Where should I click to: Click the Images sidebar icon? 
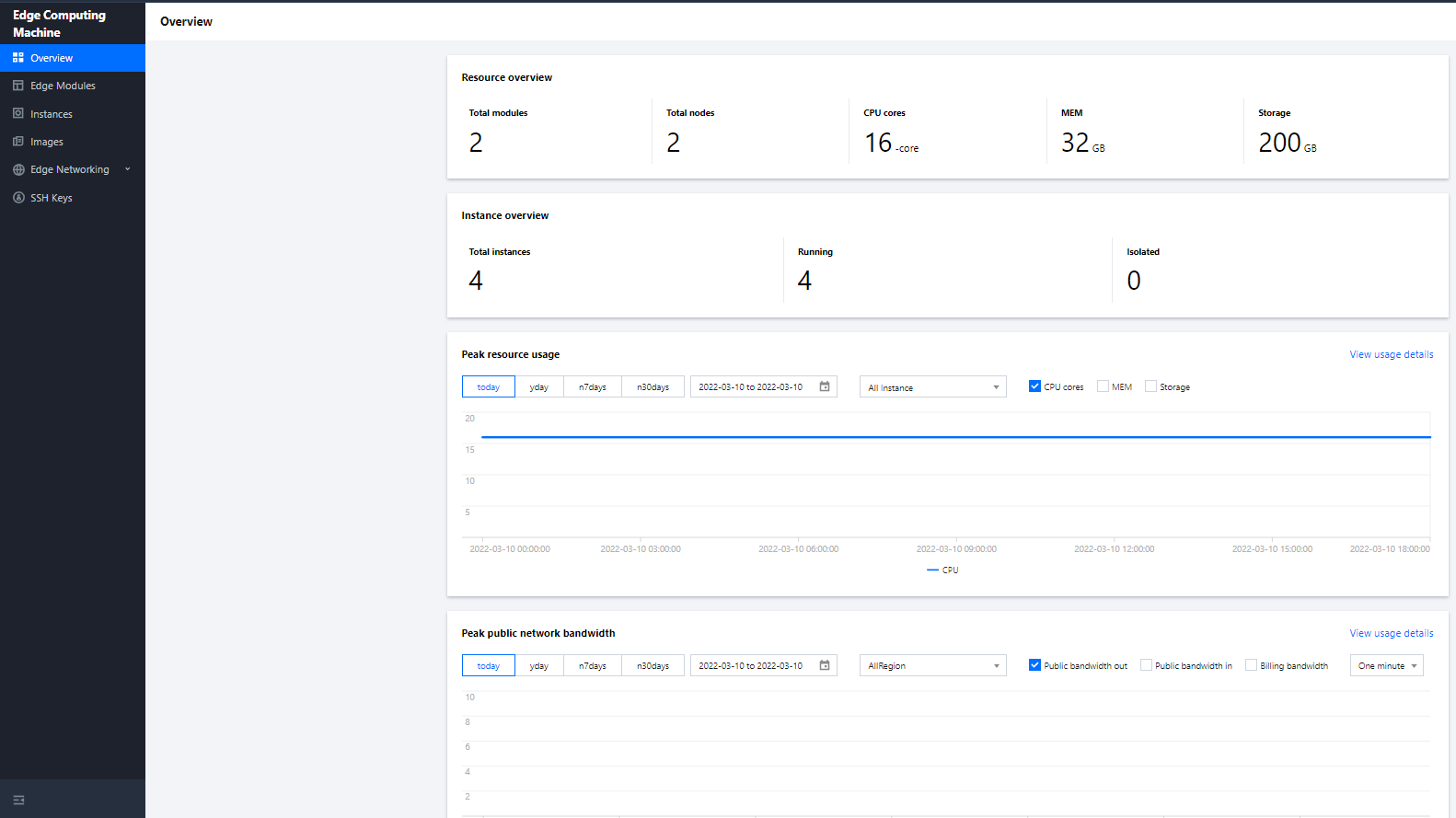(x=18, y=142)
